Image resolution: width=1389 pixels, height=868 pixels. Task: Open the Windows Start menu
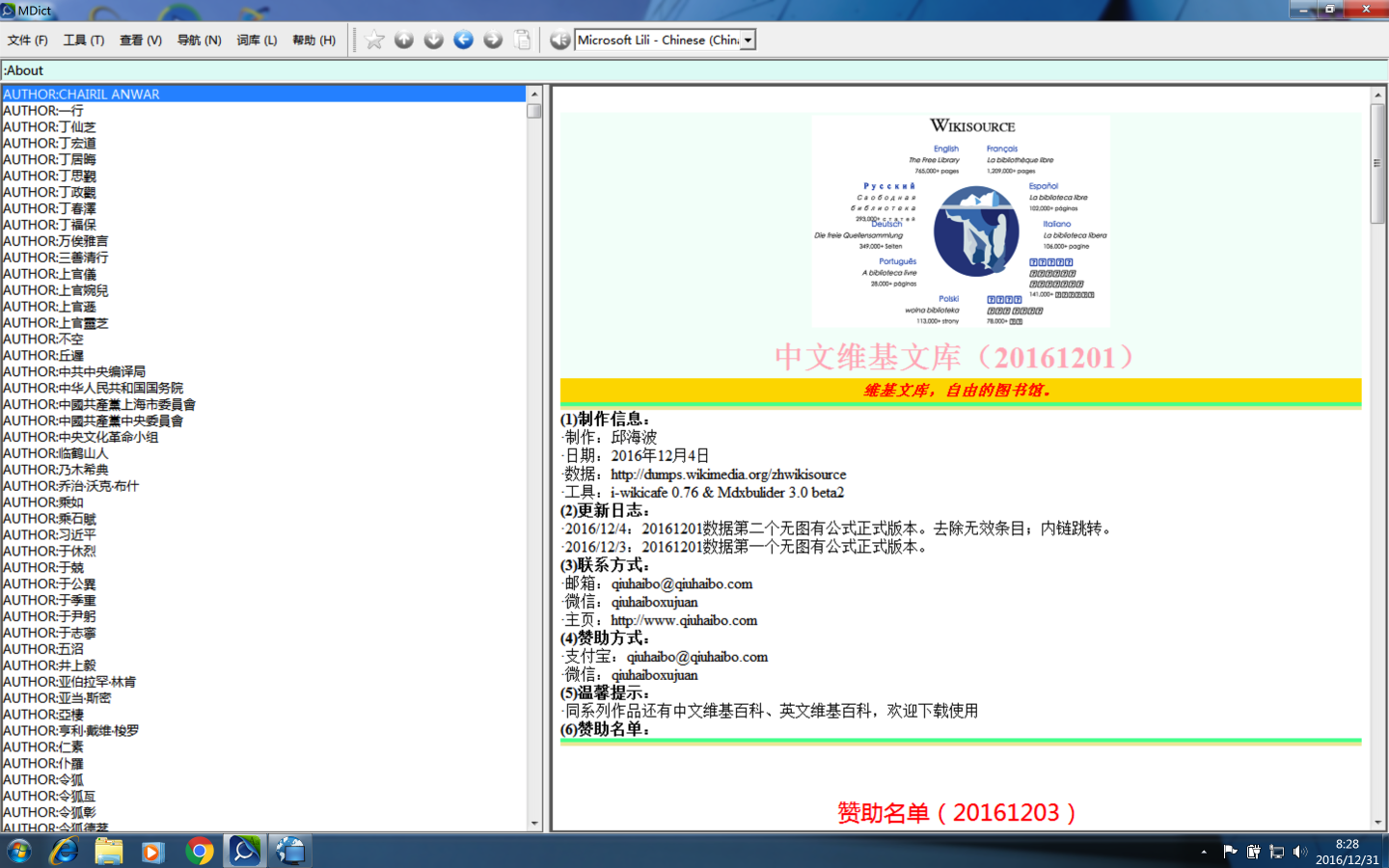pos(19,851)
